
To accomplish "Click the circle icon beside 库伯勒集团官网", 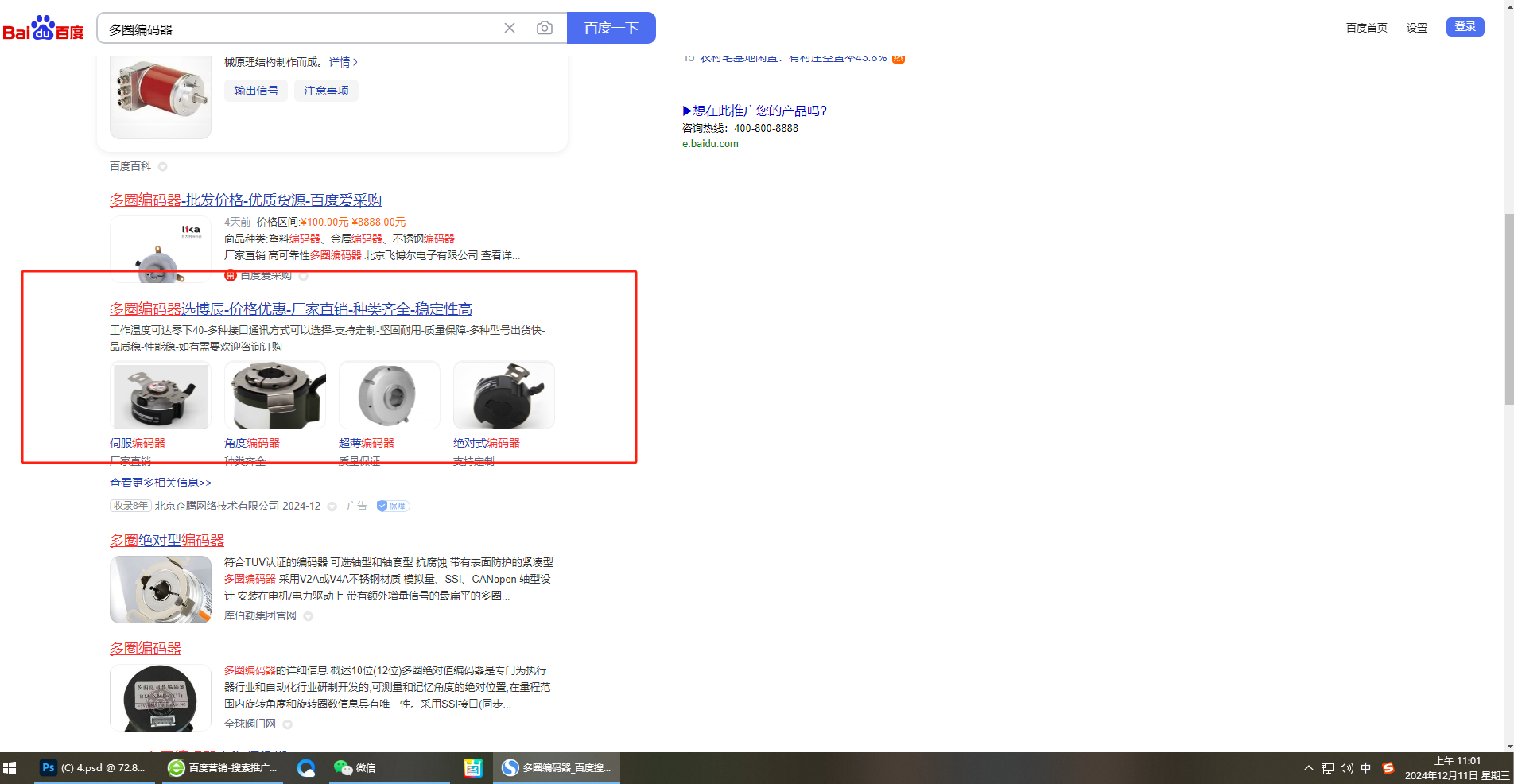I will (x=309, y=616).
